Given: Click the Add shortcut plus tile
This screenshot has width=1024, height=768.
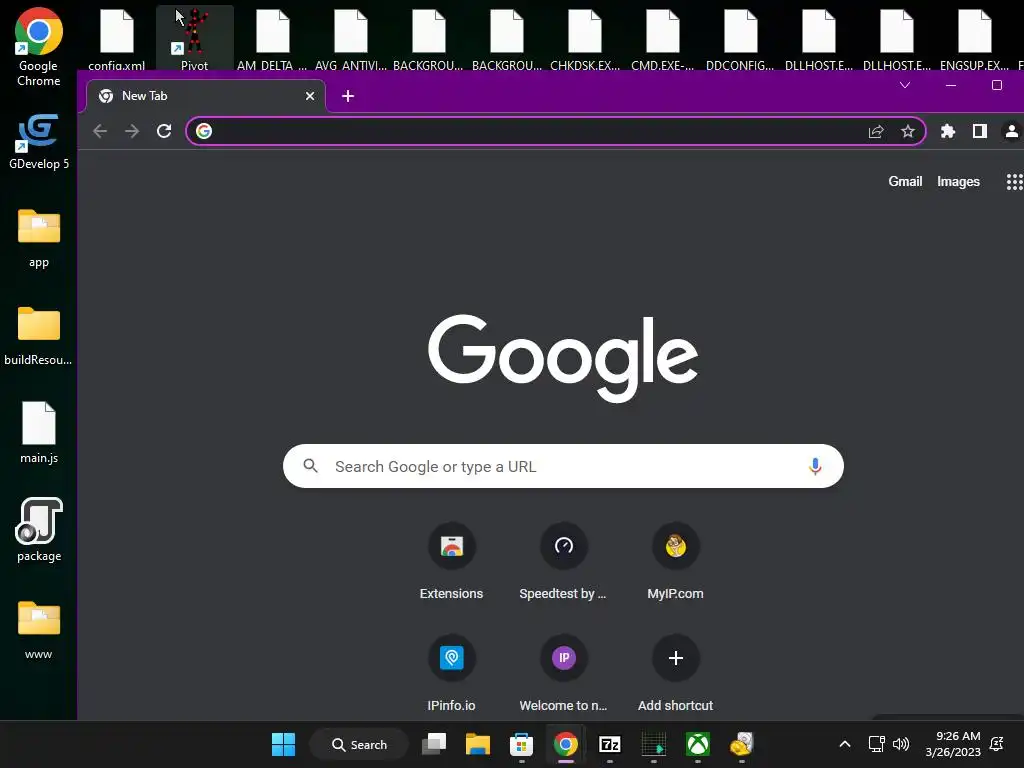Looking at the screenshot, I should click(675, 673).
